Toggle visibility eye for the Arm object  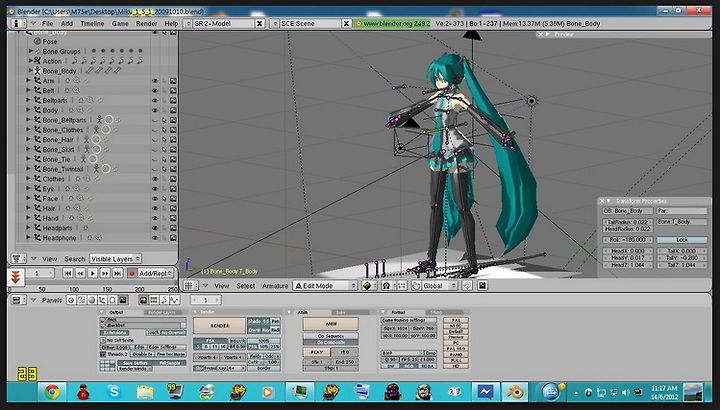click(x=155, y=81)
